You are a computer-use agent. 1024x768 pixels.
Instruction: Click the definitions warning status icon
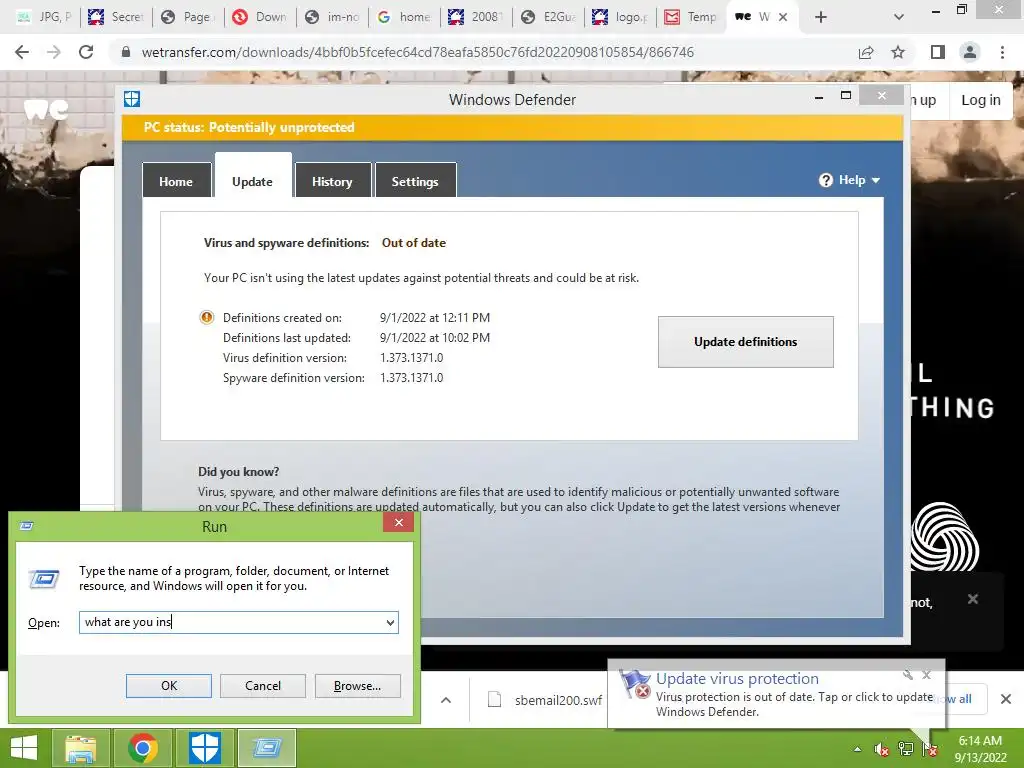206,317
